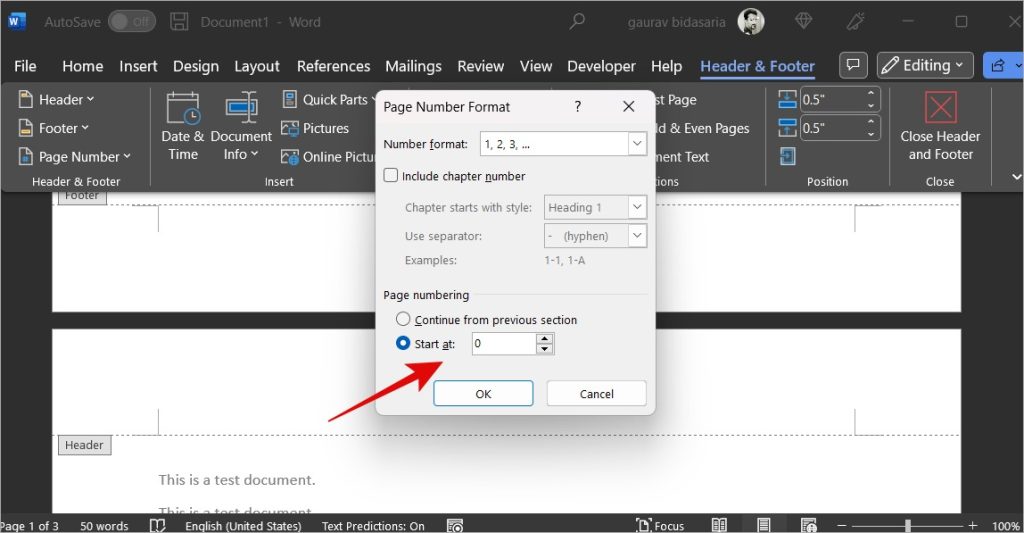1024x533 pixels.
Task: Select Continue from previous section
Action: pyautogui.click(x=403, y=319)
